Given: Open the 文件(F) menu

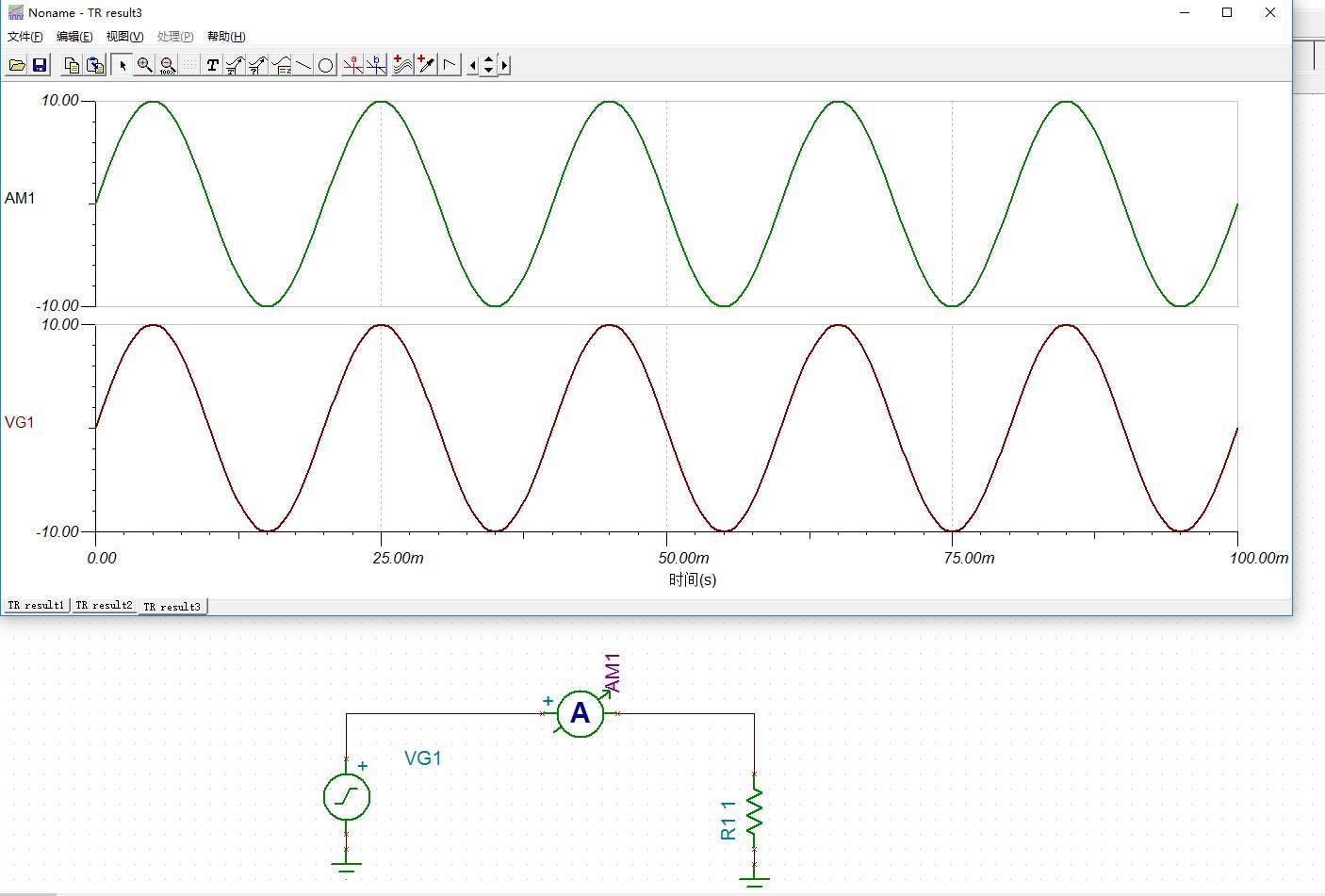Looking at the screenshot, I should (x=25, y=37).
